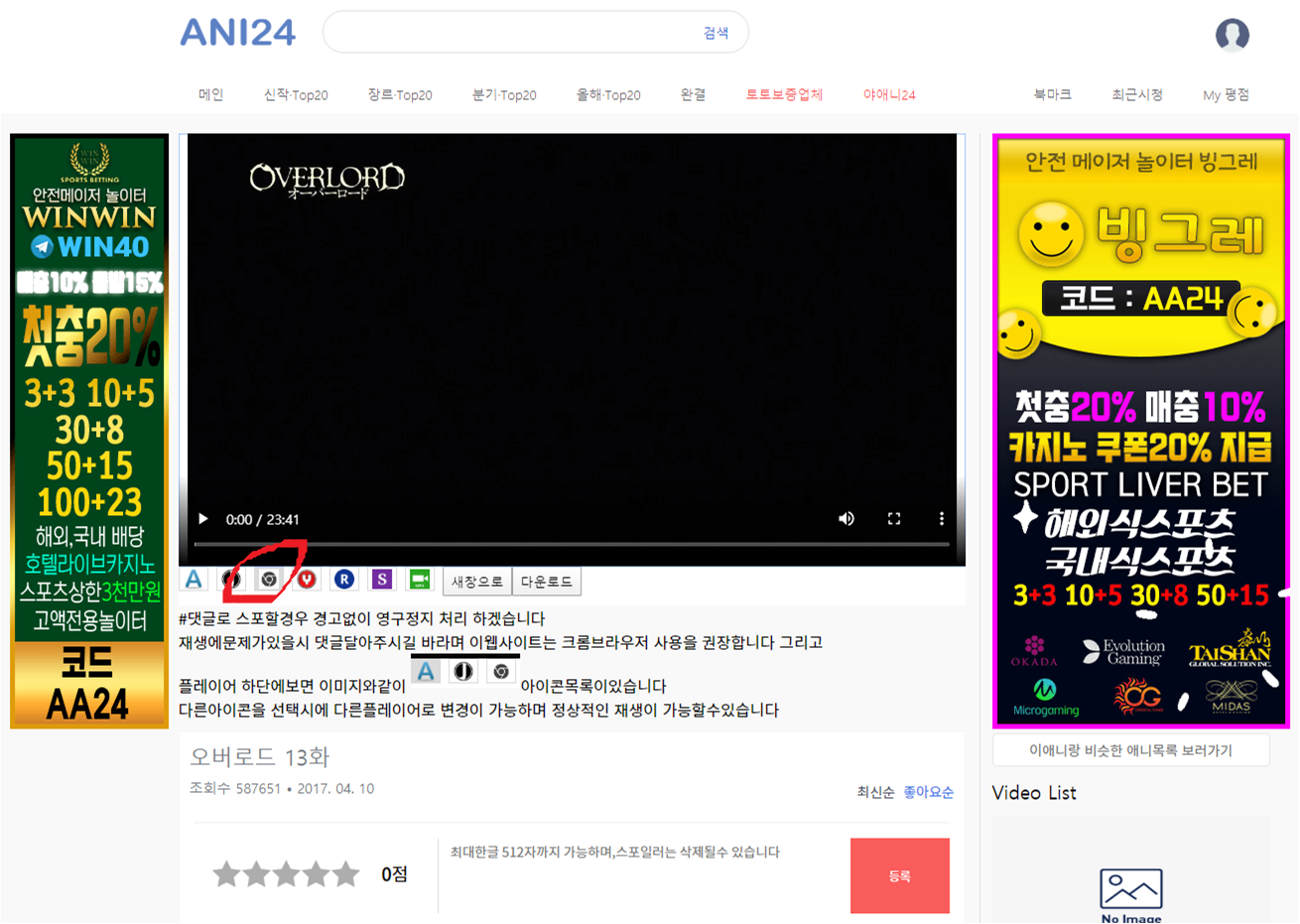Click the 0:00 / 23:41 time display
This screenshot has height=924, width=1300.
tap(262, 519)
